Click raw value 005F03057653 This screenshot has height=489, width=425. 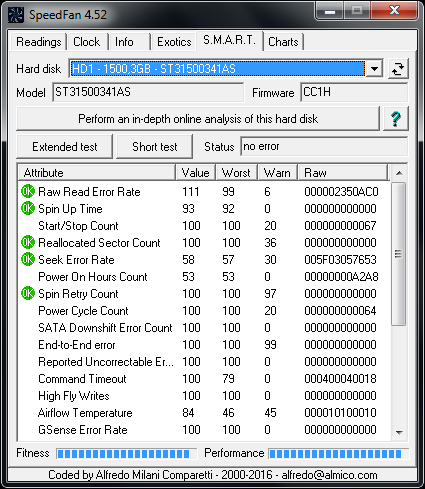(340, 260)
